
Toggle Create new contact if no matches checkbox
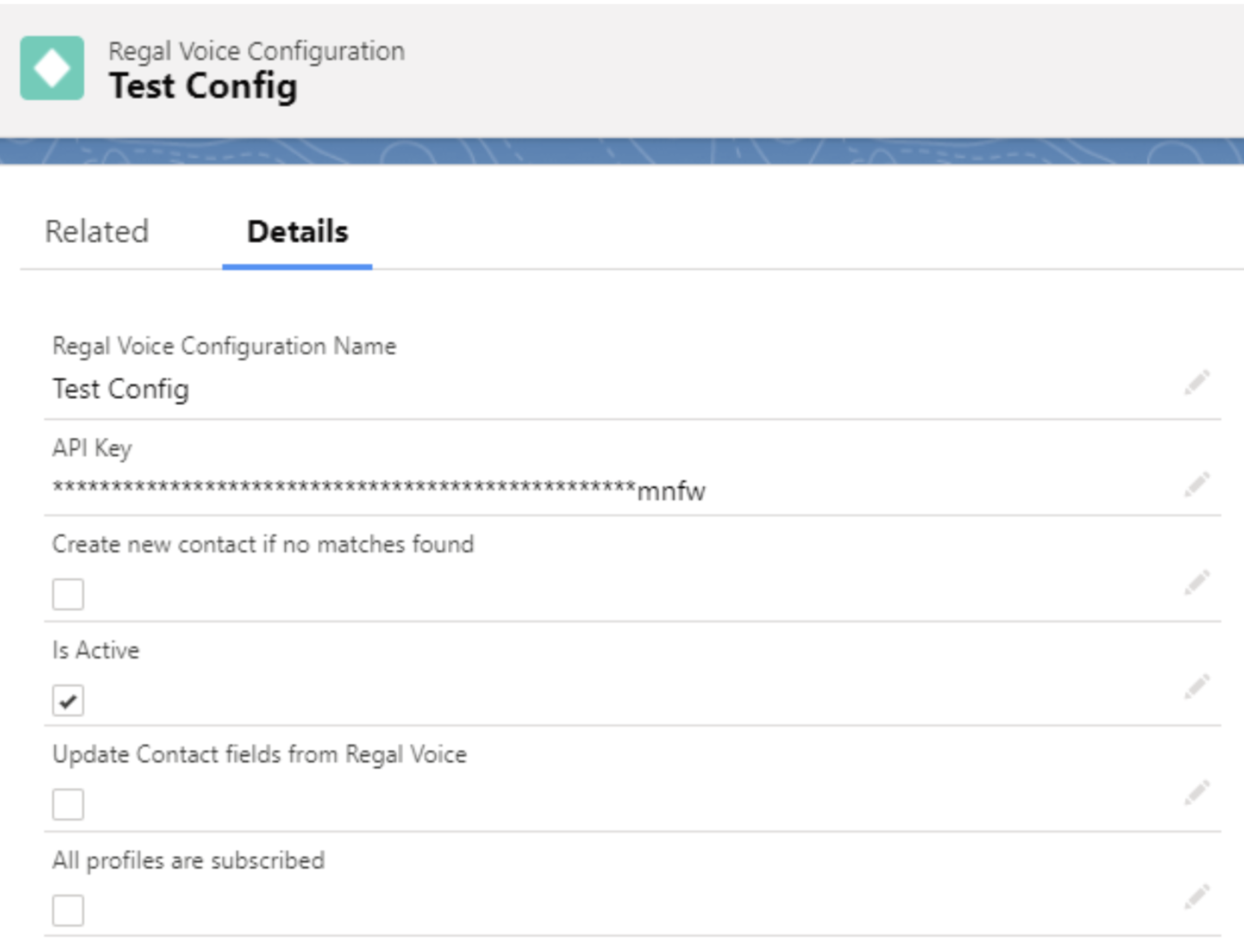tap(68, 594)
